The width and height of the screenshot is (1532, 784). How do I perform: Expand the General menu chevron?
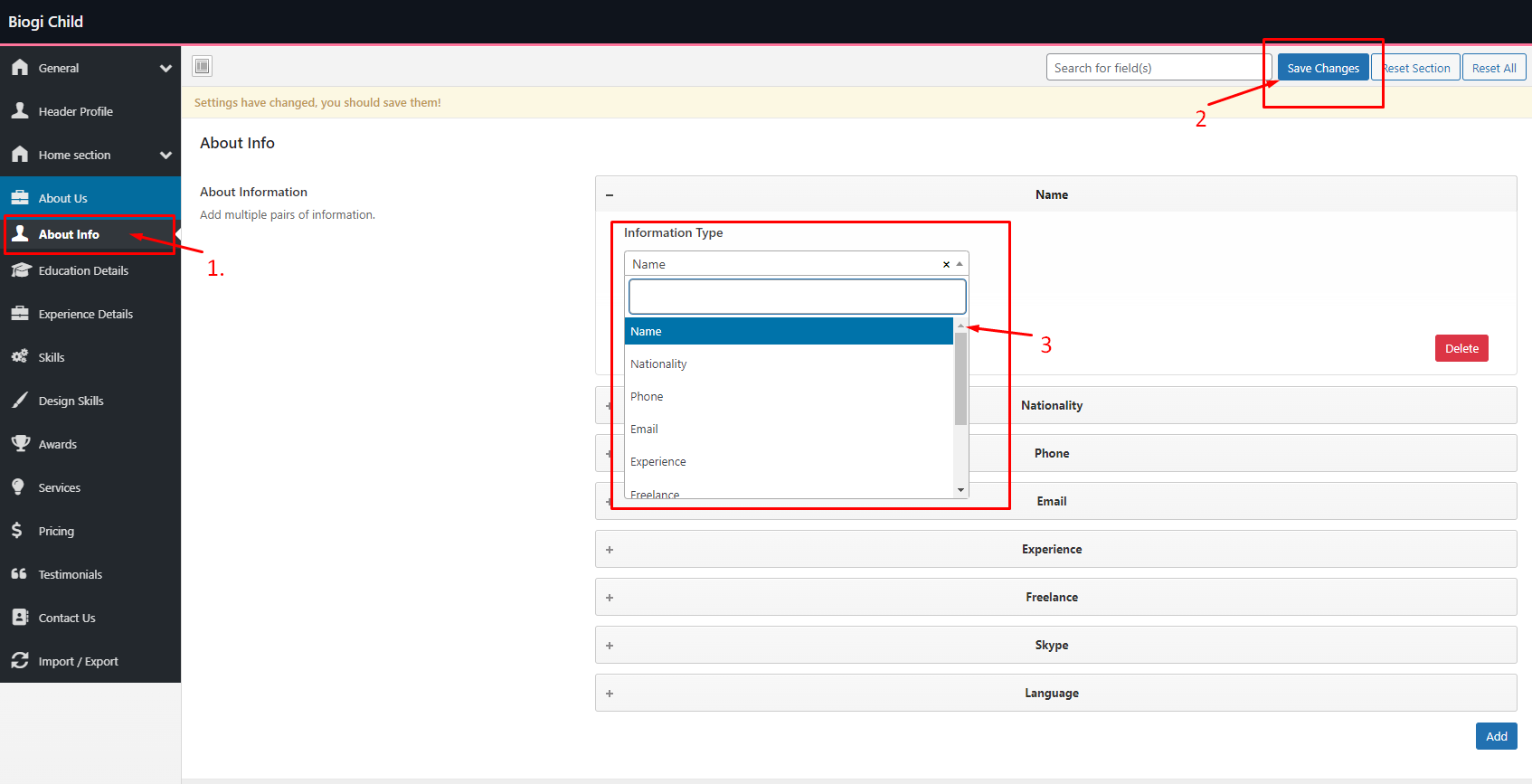tap(165, 68)
